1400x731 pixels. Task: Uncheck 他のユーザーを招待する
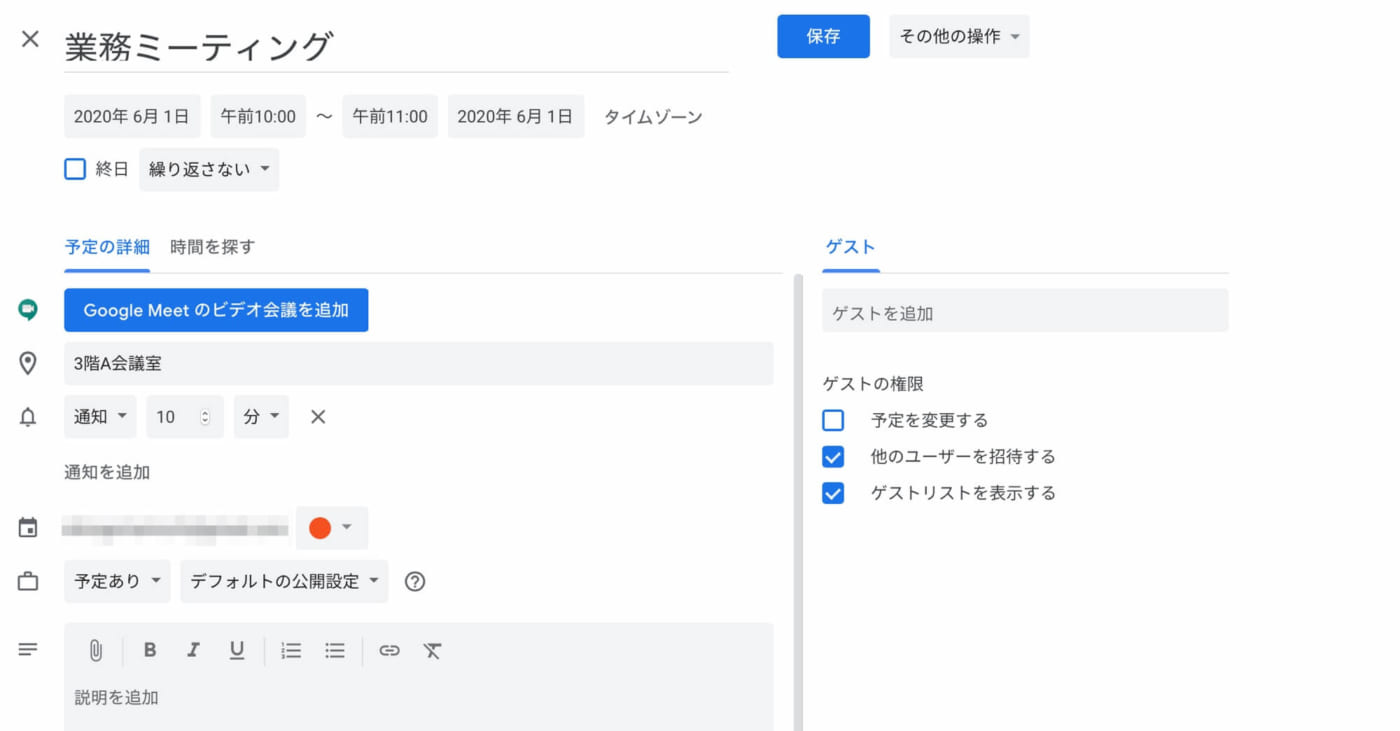point(833,456)
